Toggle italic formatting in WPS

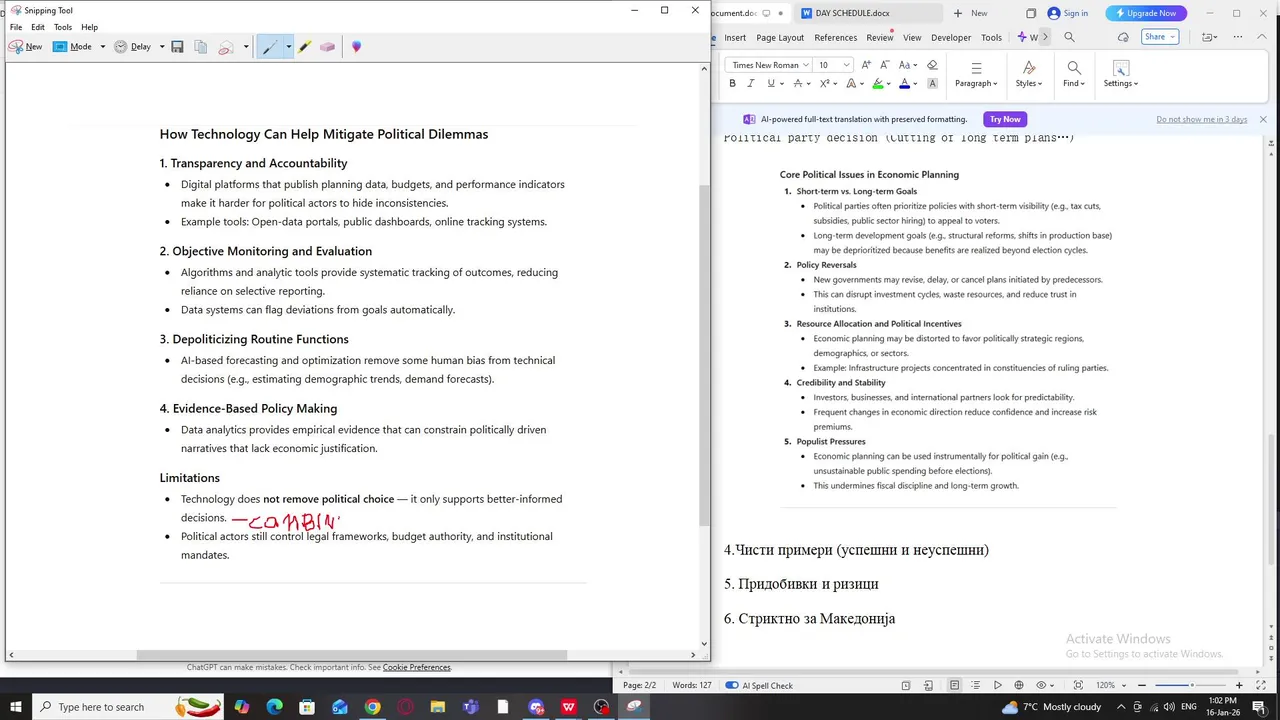coord(751,84)
